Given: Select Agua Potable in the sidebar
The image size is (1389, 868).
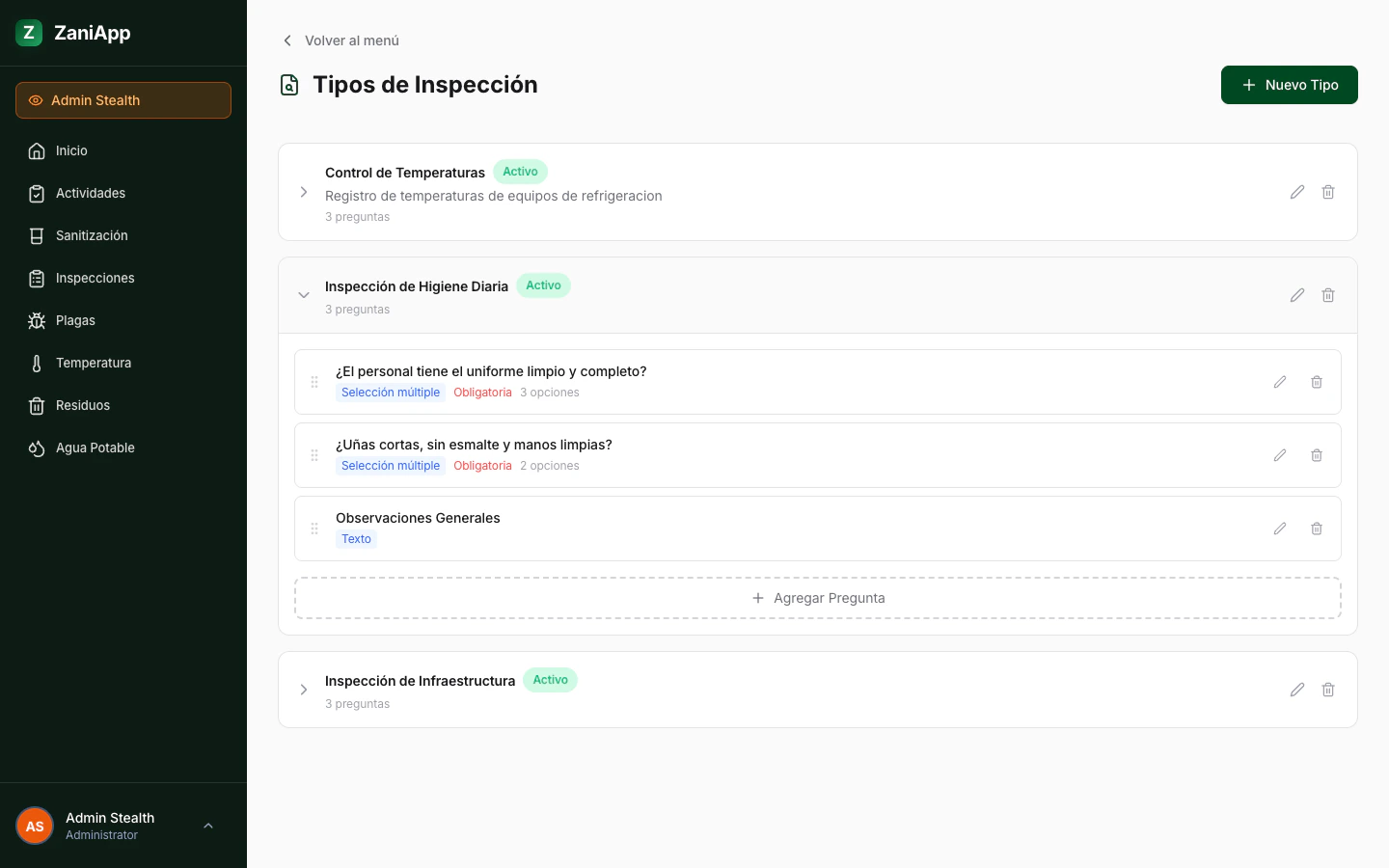Looking at the screenshot, I should (93, 448).
